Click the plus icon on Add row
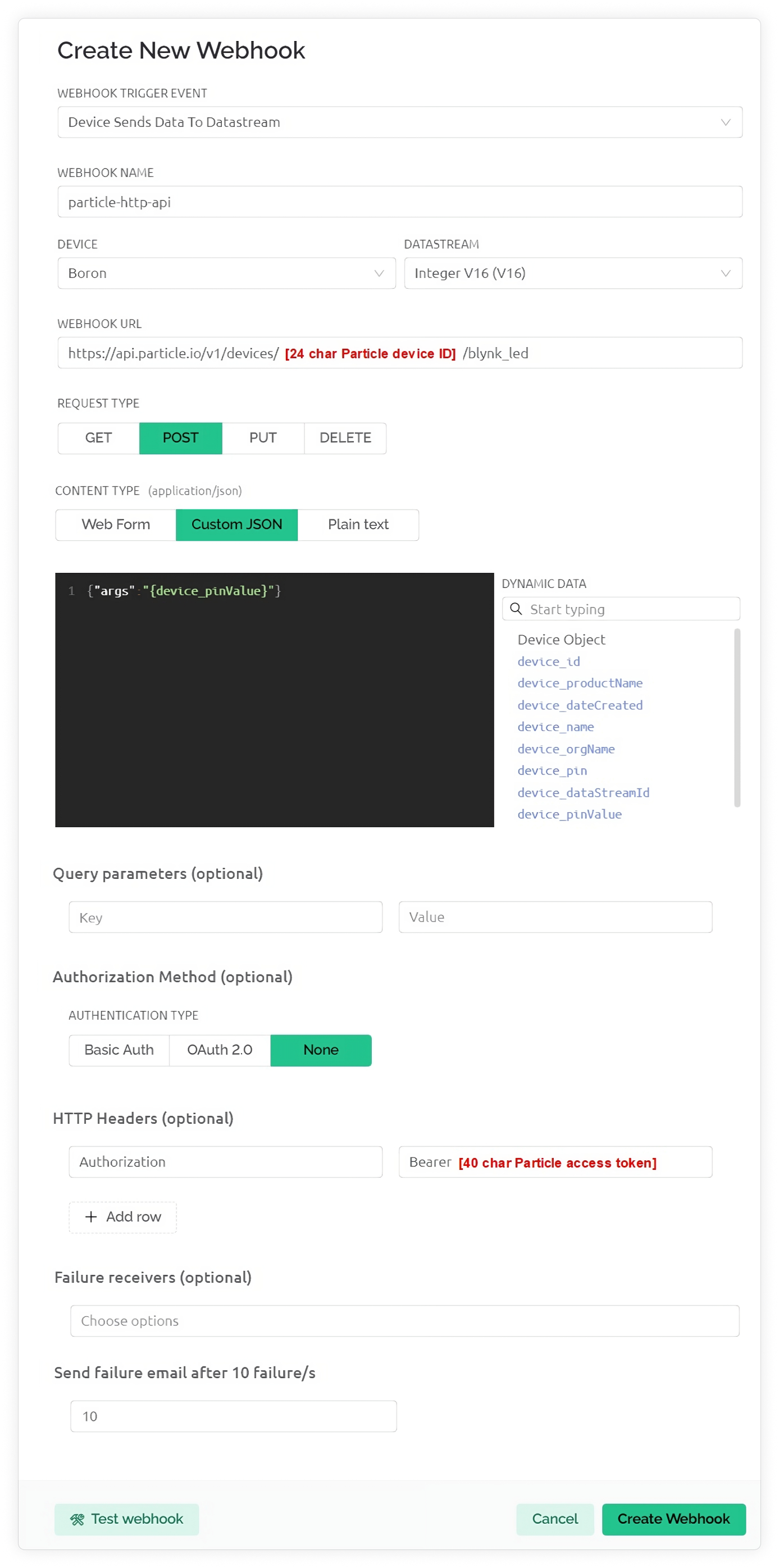Image resolution: width=779 pixels, height=1568 pixels. [90, 1217]
